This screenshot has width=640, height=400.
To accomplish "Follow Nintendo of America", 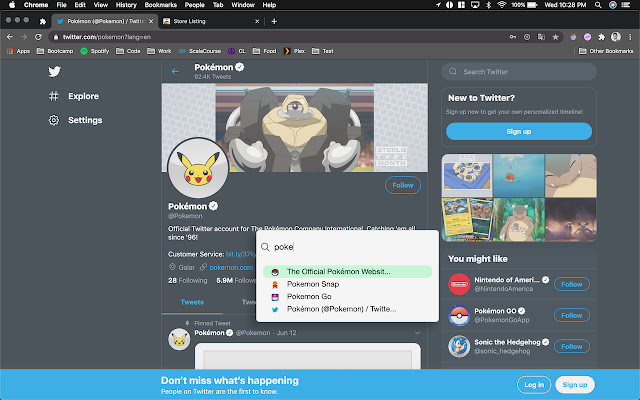I will click(x=572, y=284).
